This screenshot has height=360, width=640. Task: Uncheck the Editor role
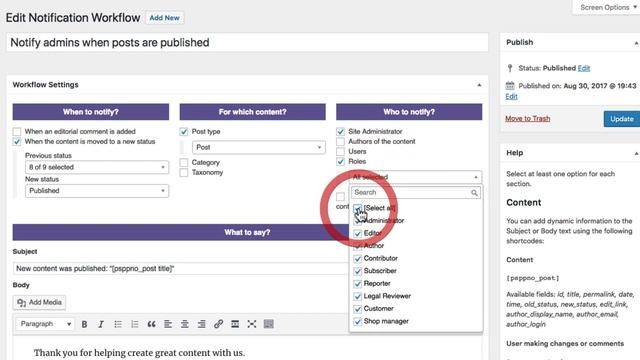pyautogui.click(x=358, y=233)
